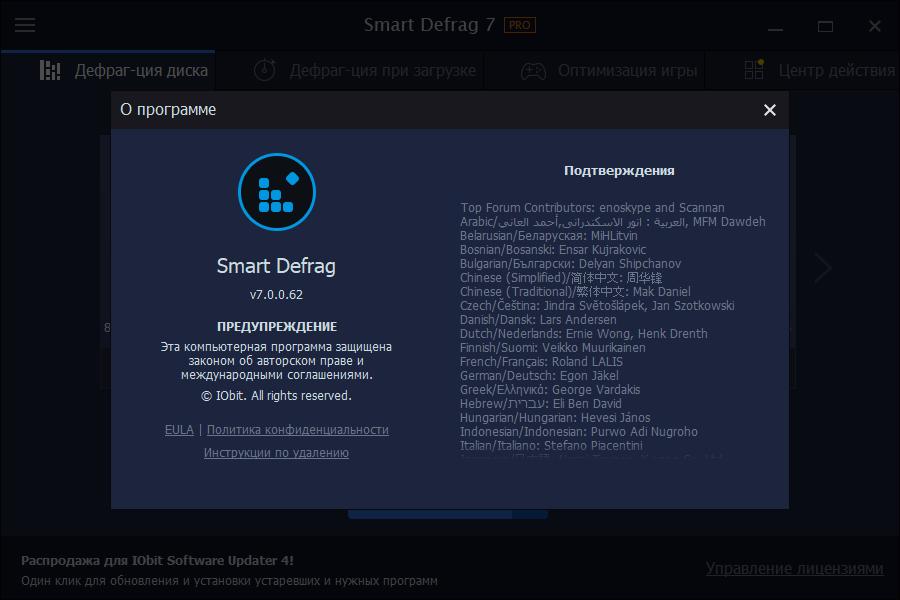900x600 pixels.
Task: Click Indonesian credit Purwo Adi Nugroho
Action: tap(579, 432)
